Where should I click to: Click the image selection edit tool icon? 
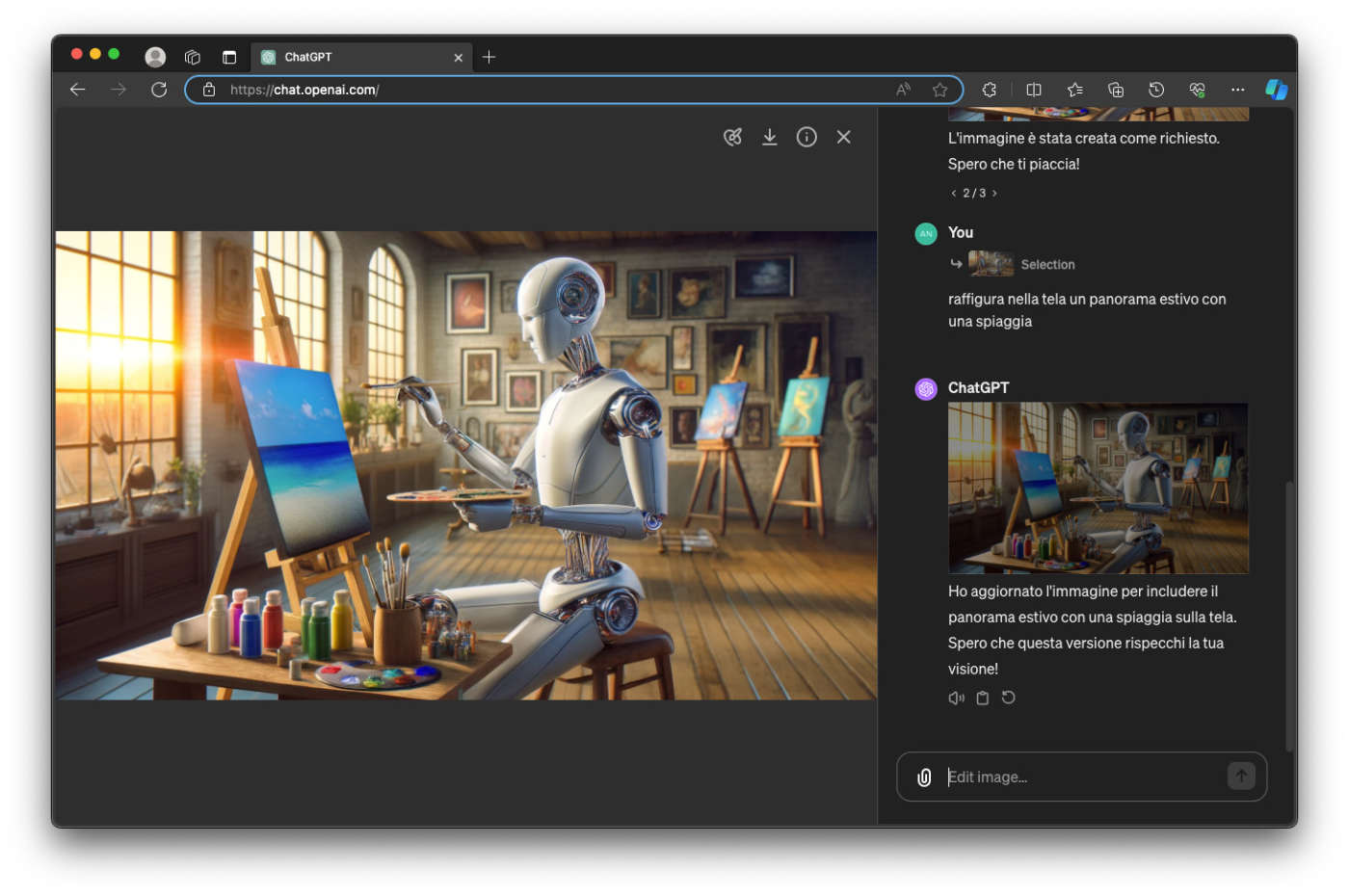[x=732, y=137]
